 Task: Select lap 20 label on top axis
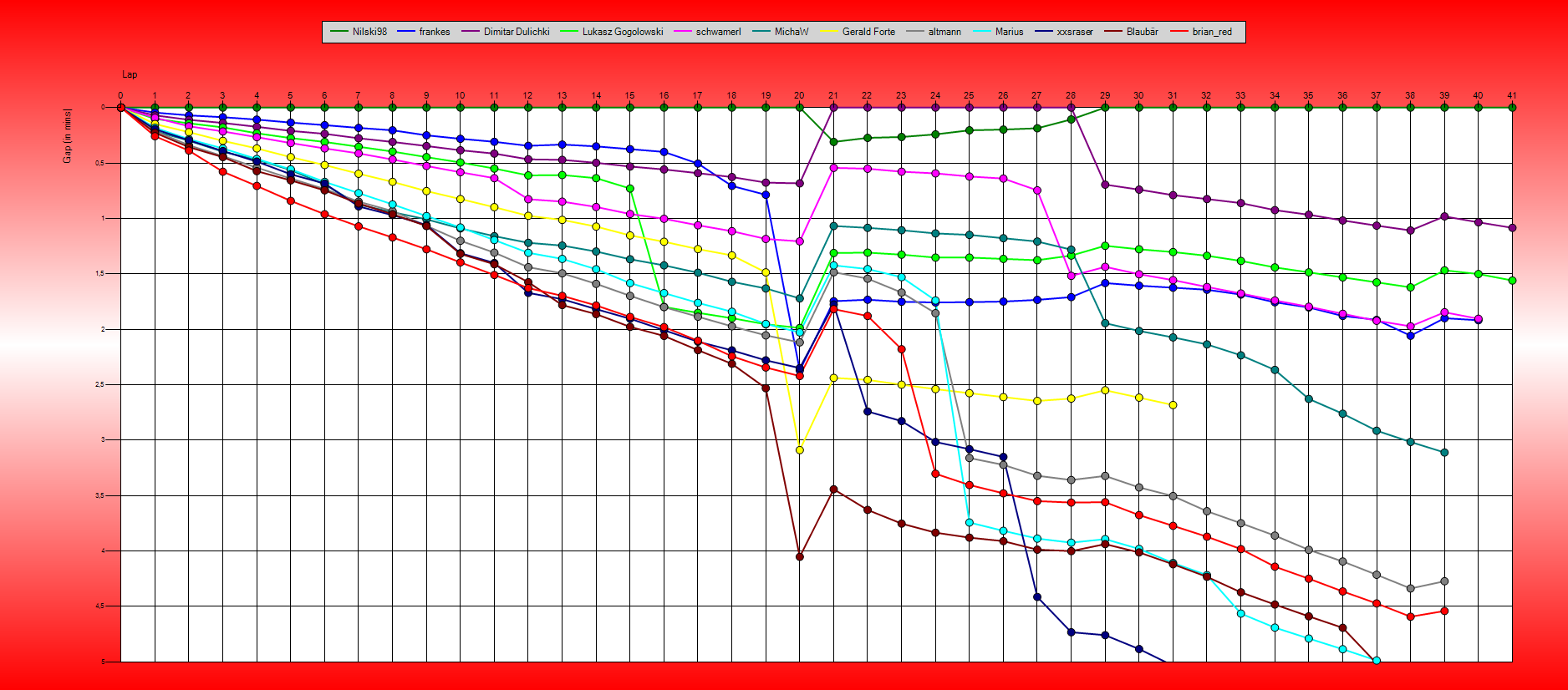(x=799, y=95)
